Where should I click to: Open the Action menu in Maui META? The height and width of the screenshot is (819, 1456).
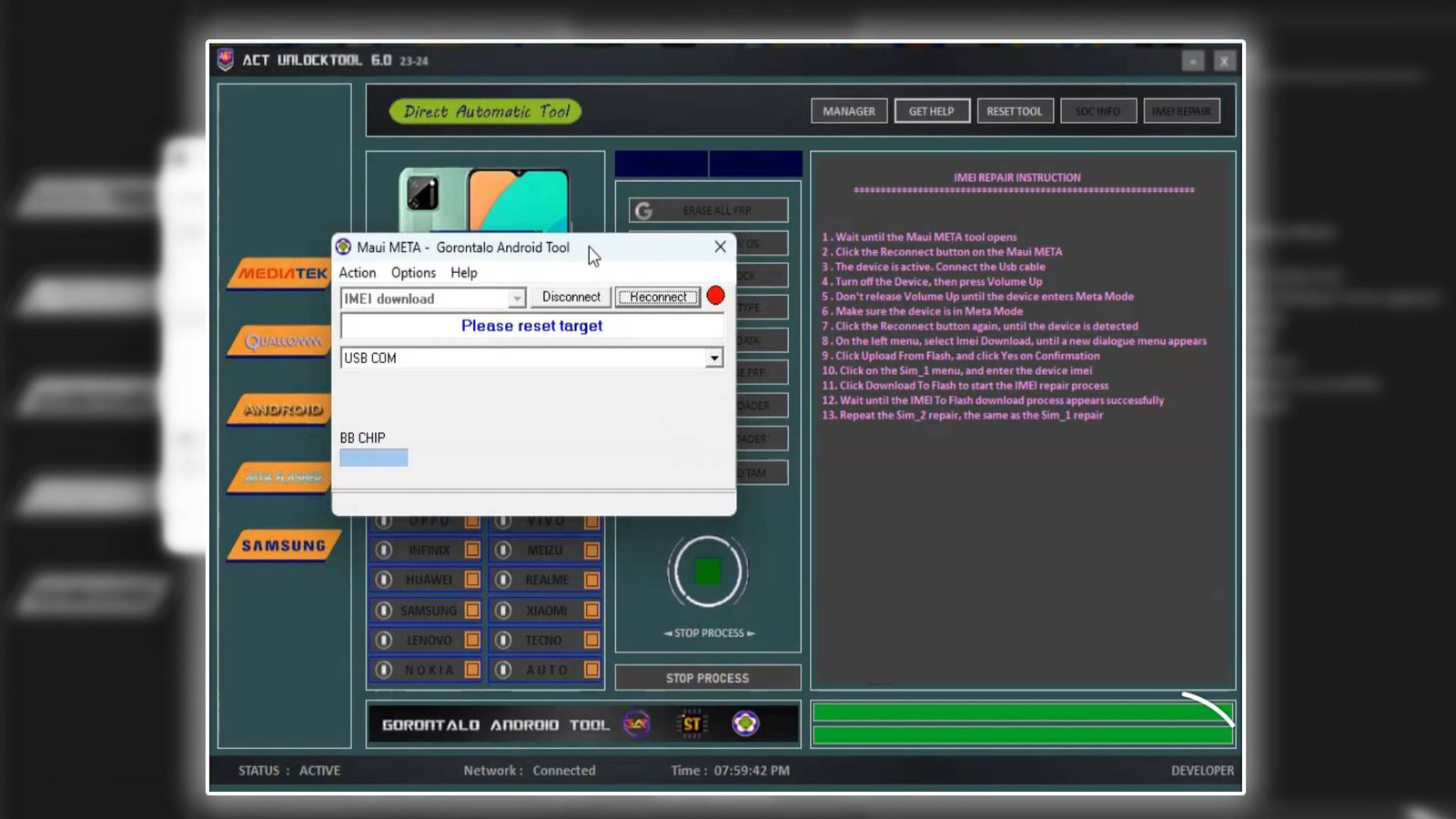[x=357, y=272]
